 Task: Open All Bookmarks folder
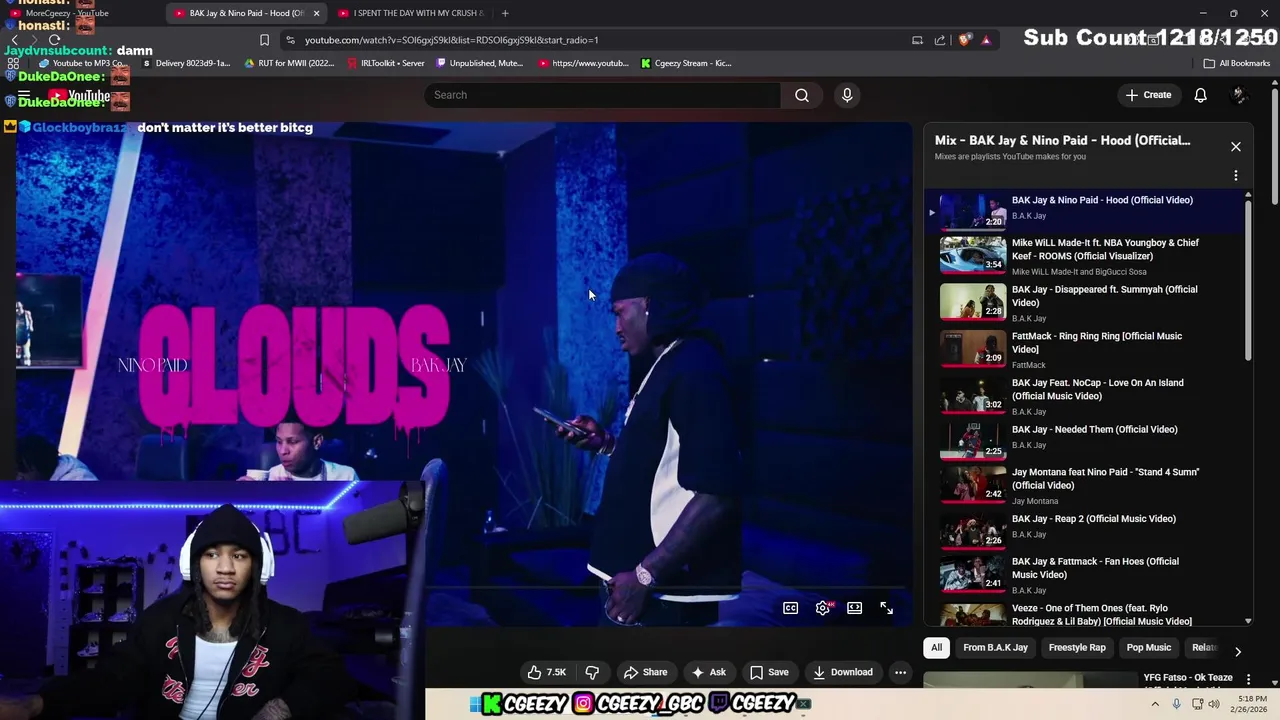(1237, 63)
